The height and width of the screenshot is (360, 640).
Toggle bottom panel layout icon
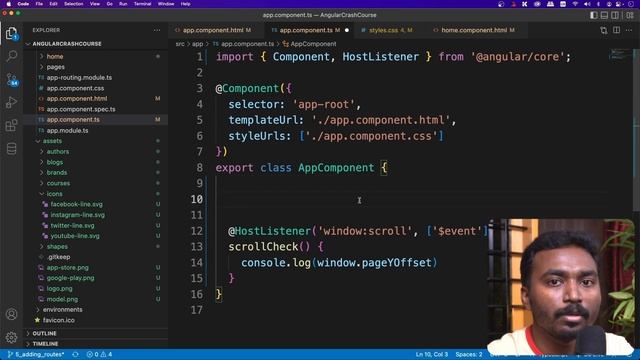pyautogui.click(x=604, y=15)
